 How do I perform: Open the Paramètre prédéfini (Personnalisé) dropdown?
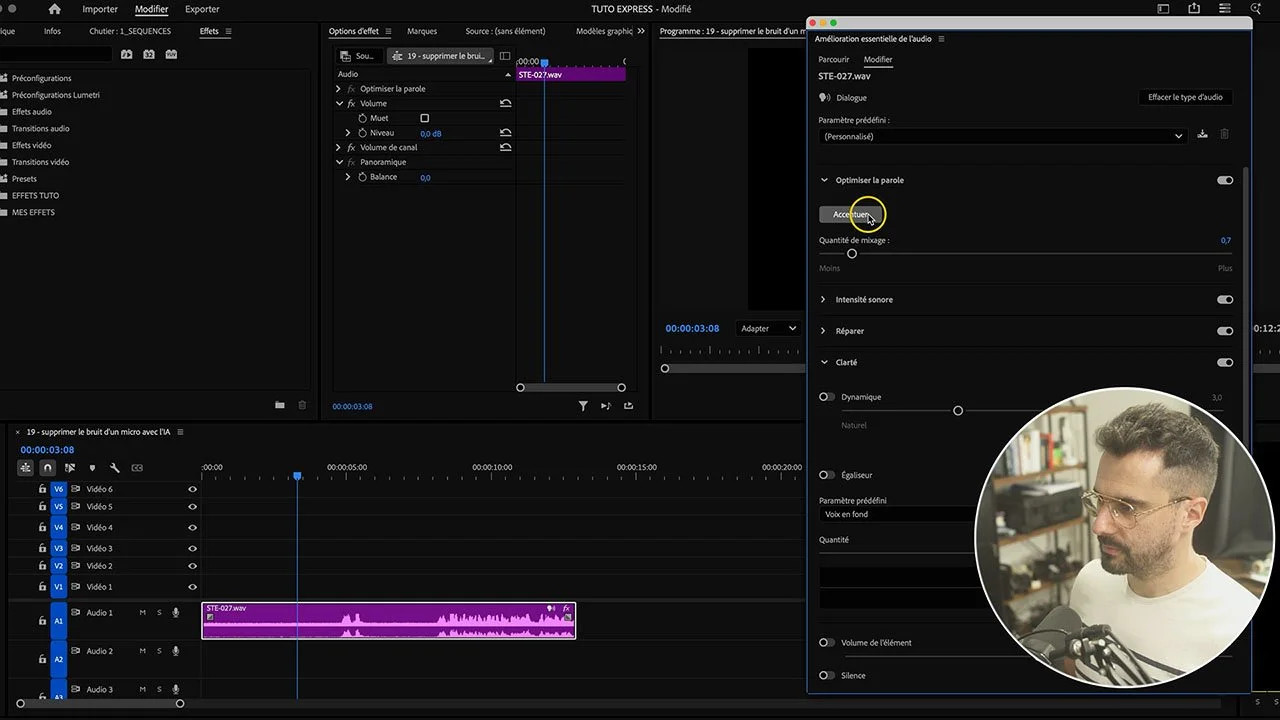1002,136
